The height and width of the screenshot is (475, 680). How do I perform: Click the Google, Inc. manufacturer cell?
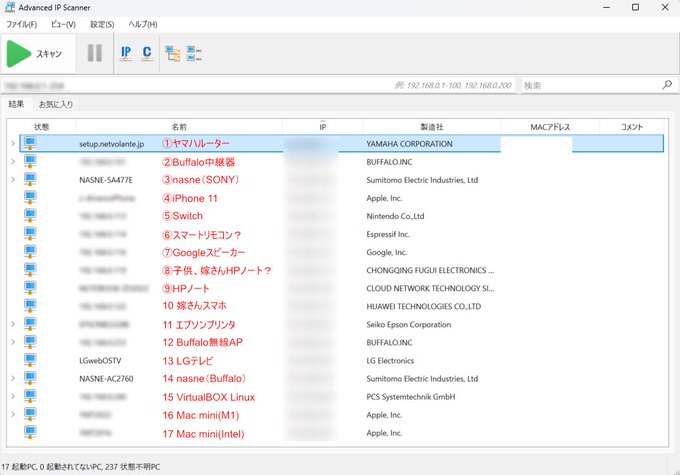click(386, 252)
